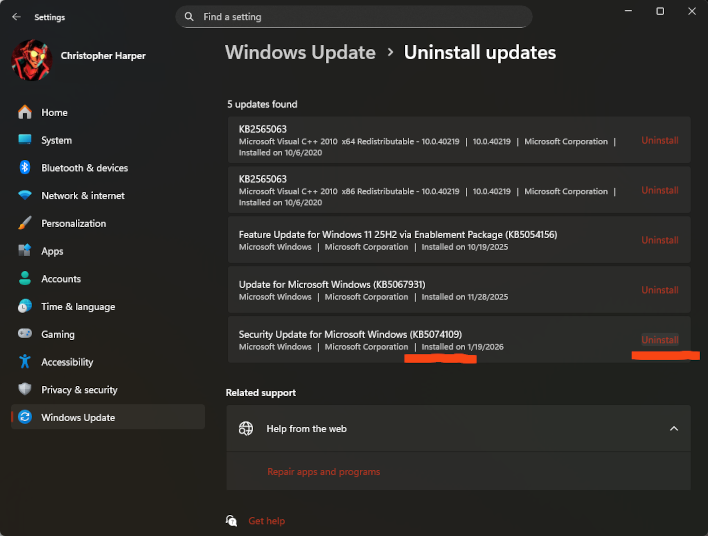
Task: Click the globe icon beside Help from the web
Action: tap(246, 429)
